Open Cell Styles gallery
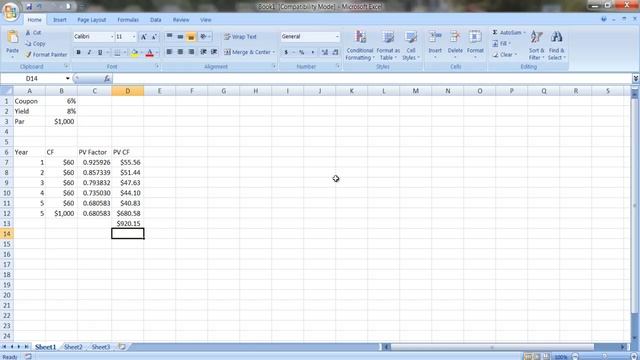This screenshot has height=360, width=640. (410, 45)
